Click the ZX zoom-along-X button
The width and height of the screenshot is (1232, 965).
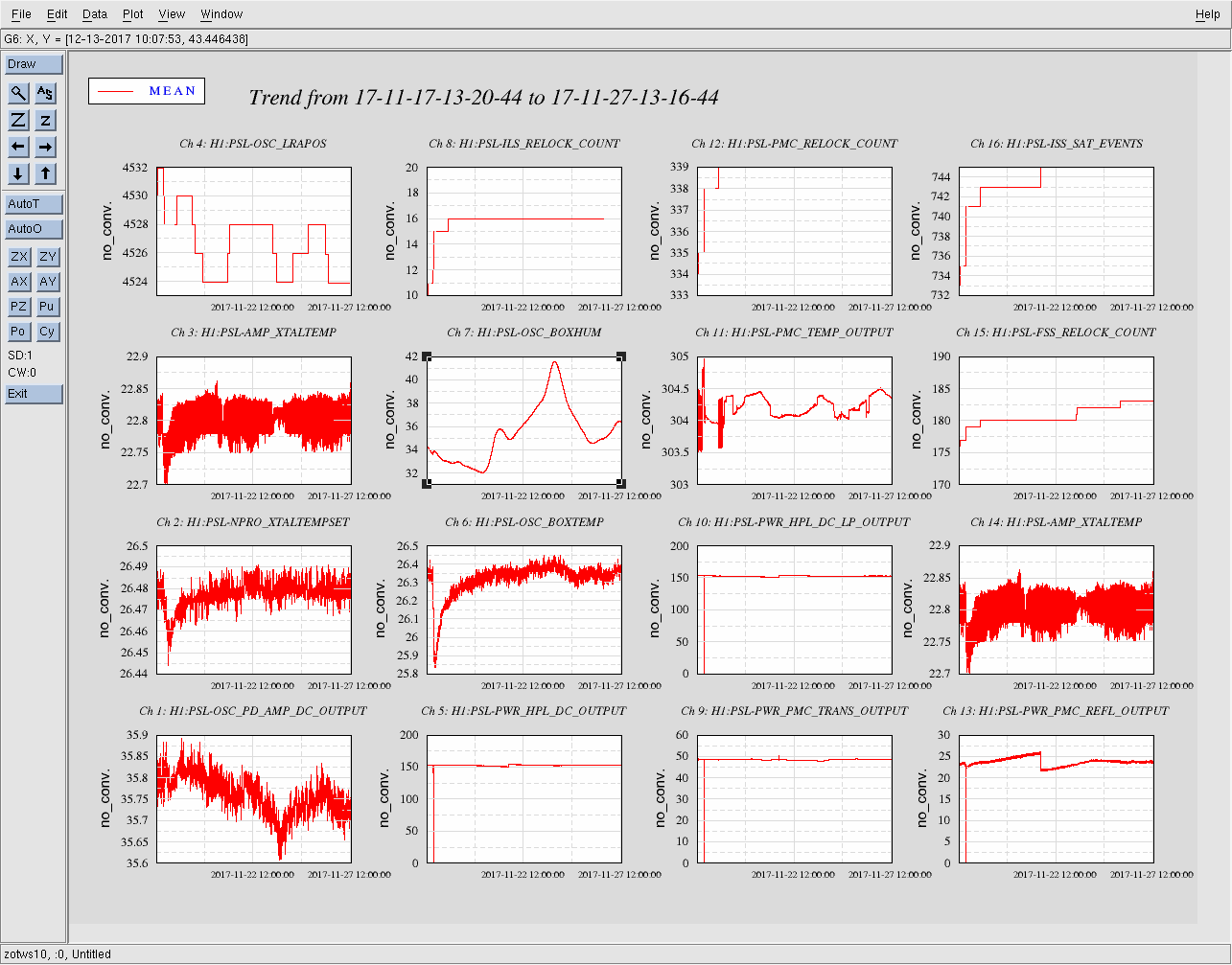click(x=18, y=257)
